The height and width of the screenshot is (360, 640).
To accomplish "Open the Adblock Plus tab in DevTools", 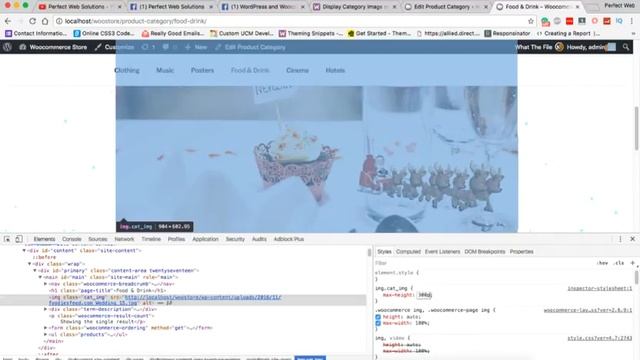I will click(x=289, y=239).
